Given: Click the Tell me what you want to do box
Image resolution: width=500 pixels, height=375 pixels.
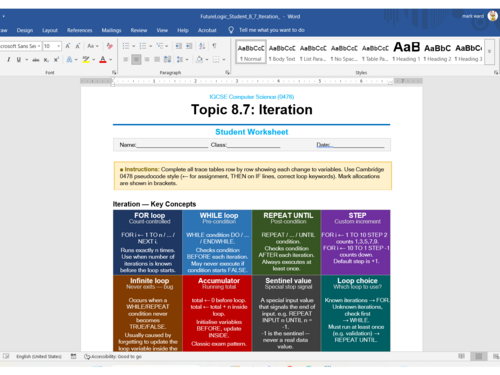Looking at the screenshot, I should coord(272,30).
